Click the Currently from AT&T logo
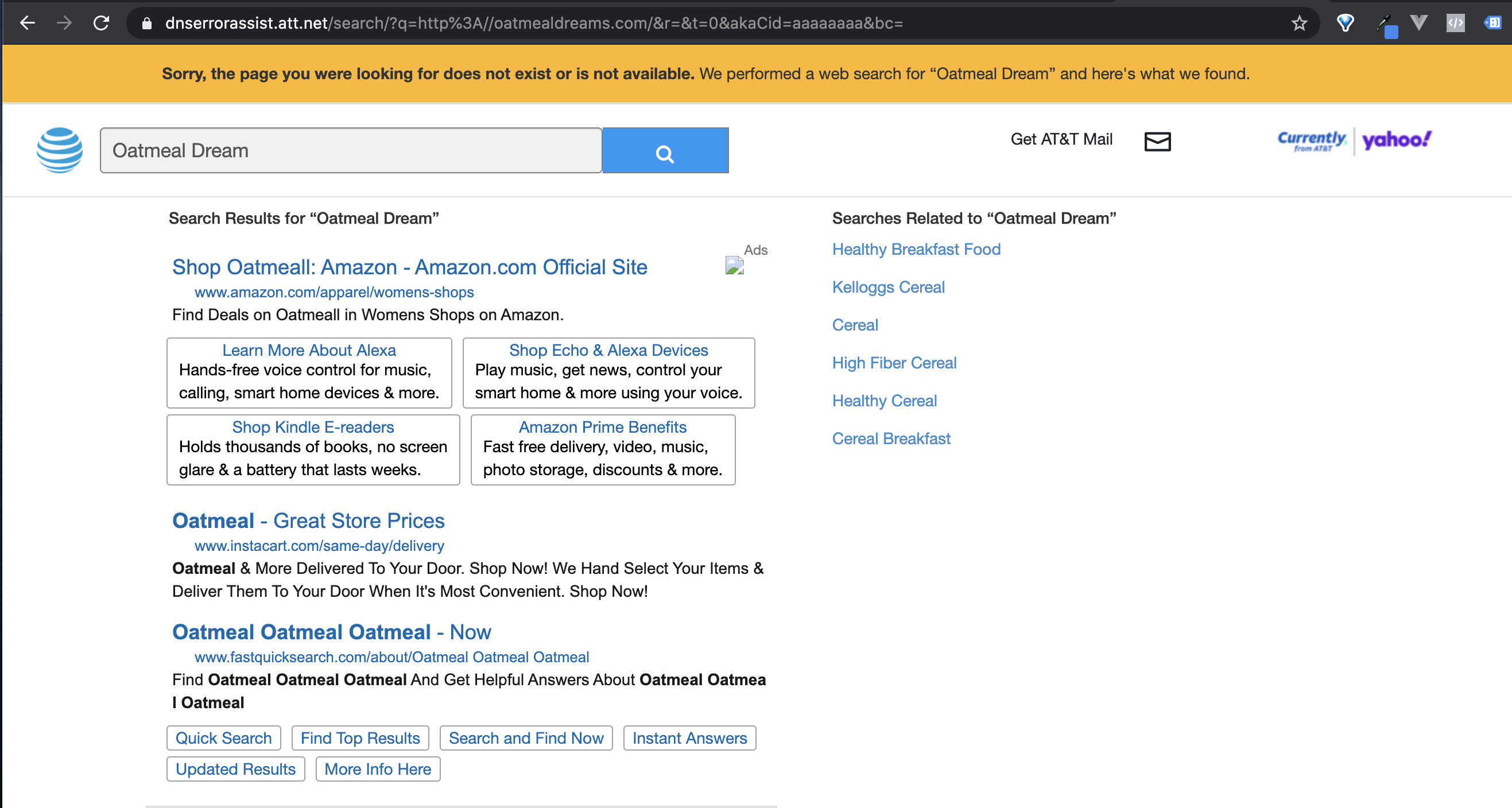The image size is (1512, 808). tap(1312, 141)
